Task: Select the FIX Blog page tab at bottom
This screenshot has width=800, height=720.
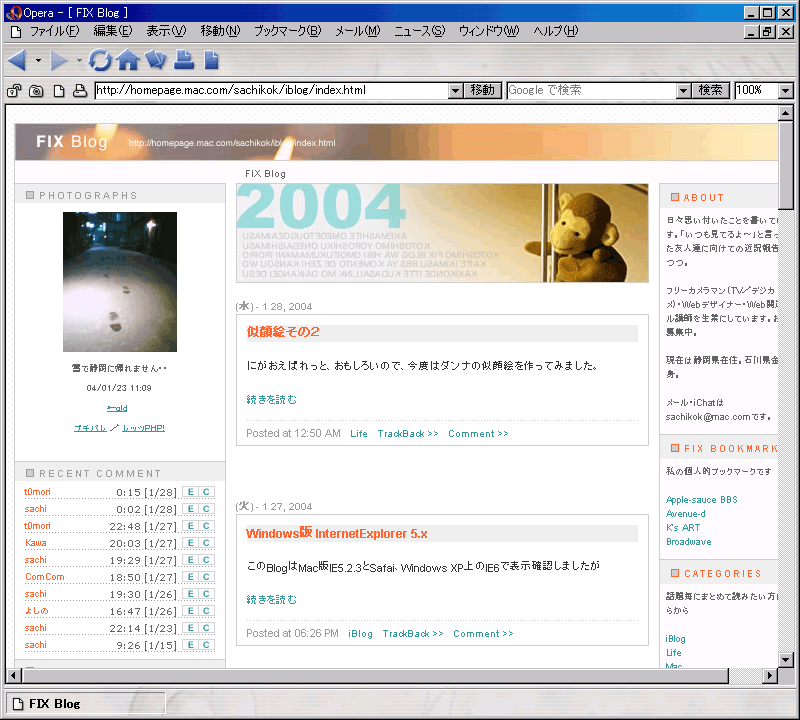Action: click(x=85, y=704)
